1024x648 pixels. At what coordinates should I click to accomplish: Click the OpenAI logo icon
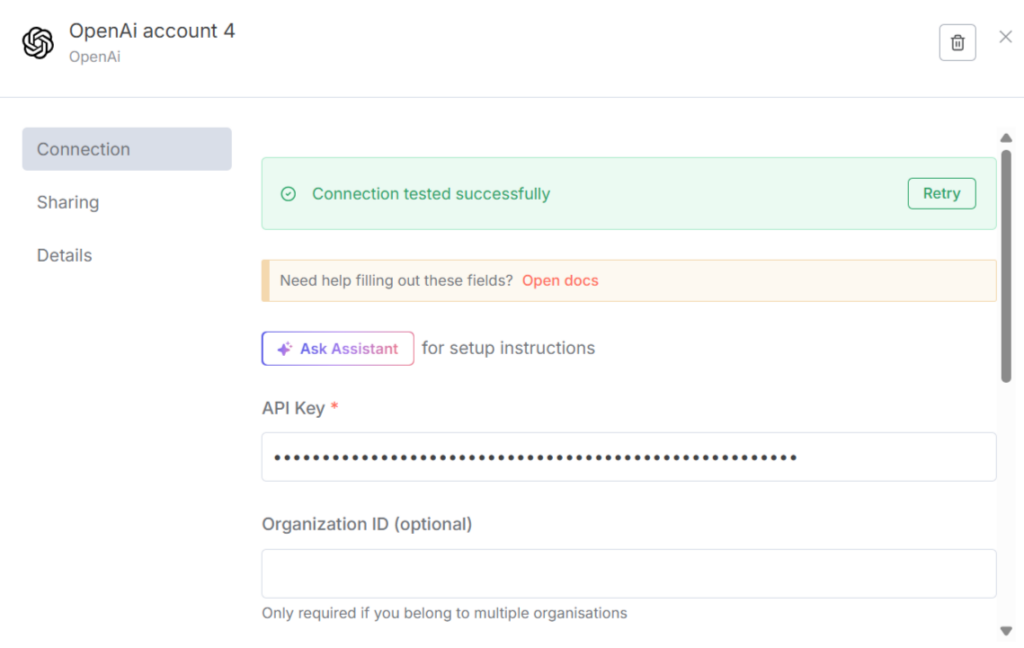pyautogui.click(x=38, y=43)
